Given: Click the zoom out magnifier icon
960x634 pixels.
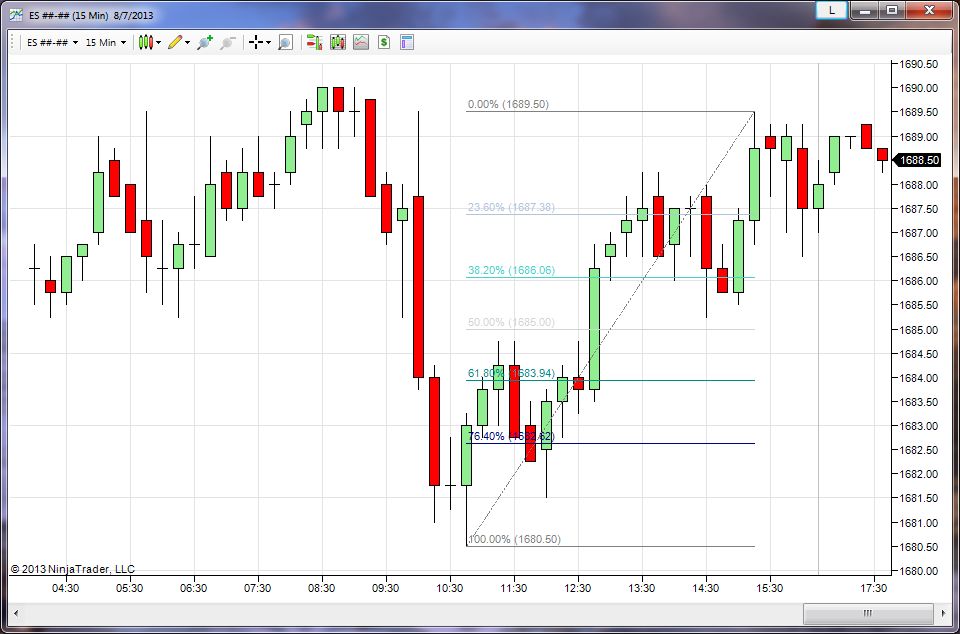Looking at the screenshot, I should tap(228, 42).
